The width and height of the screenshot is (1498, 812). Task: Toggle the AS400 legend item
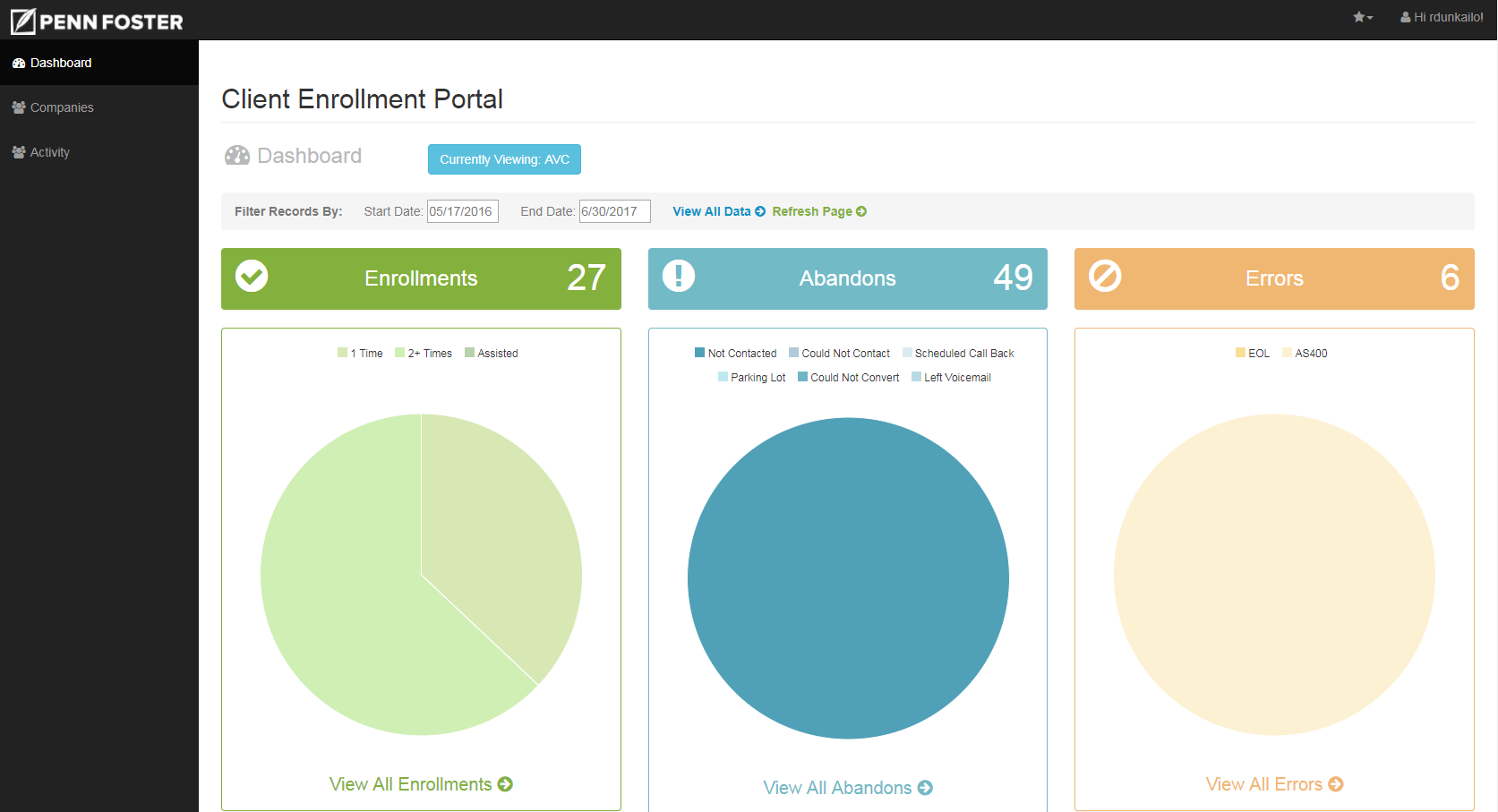pyautogui.click(x=1305, y=353)
